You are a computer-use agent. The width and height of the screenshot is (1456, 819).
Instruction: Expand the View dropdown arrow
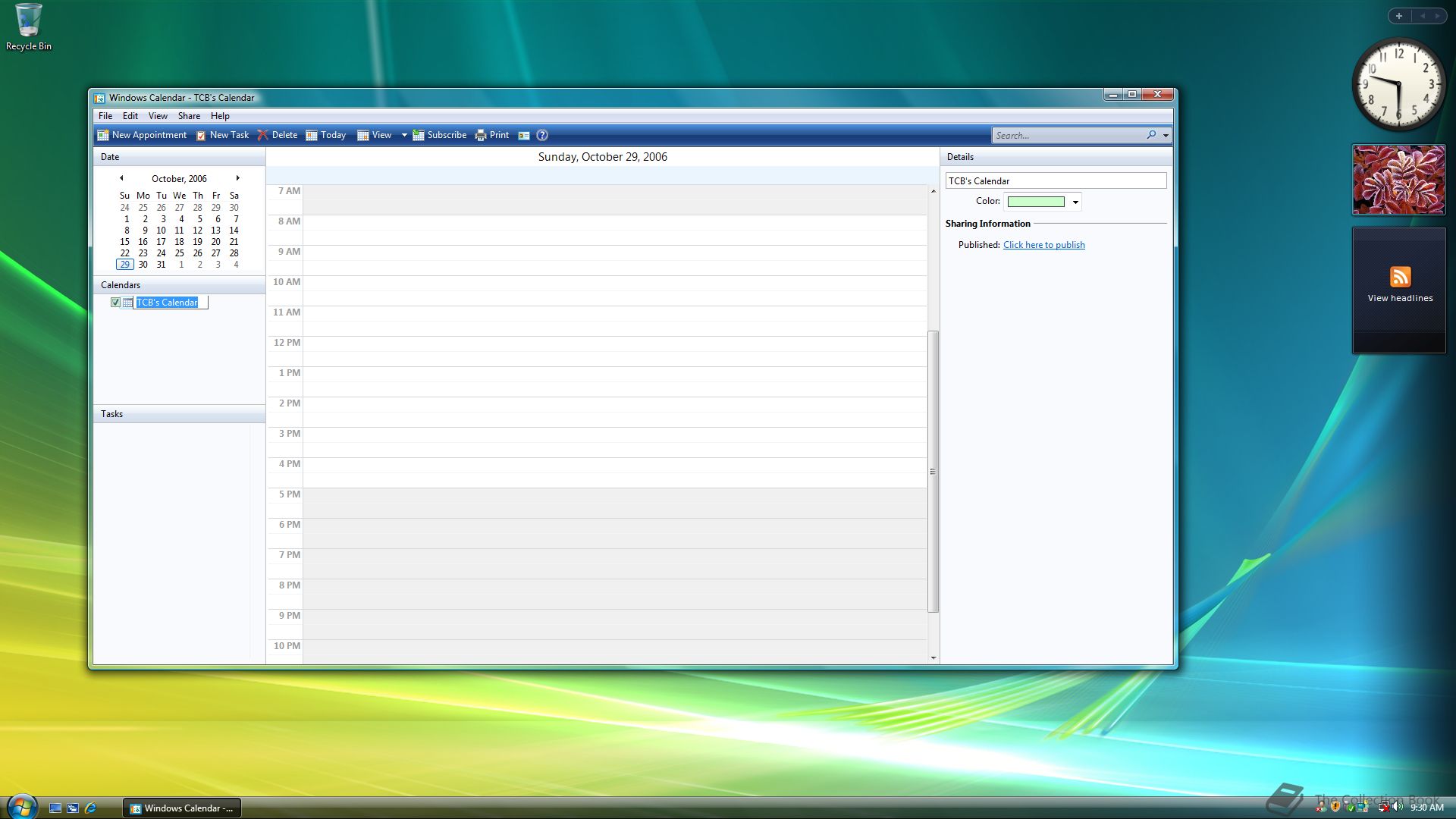point(404,136)
